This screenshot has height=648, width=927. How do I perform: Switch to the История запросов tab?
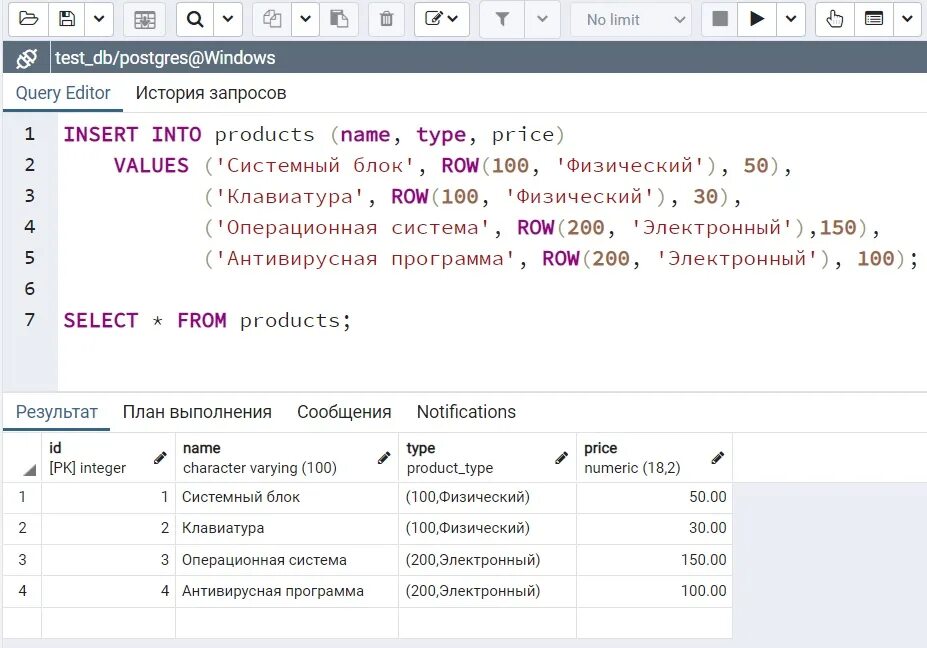point(210,93)
